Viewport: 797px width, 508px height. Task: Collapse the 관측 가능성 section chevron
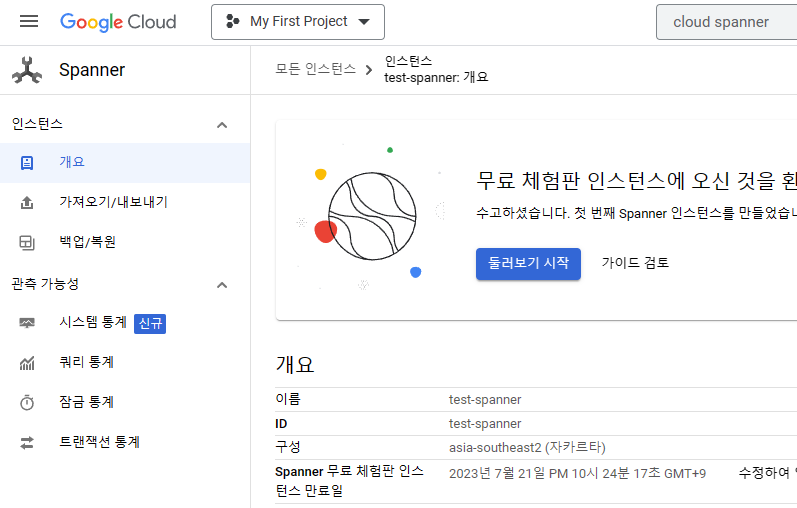[222, 285]
